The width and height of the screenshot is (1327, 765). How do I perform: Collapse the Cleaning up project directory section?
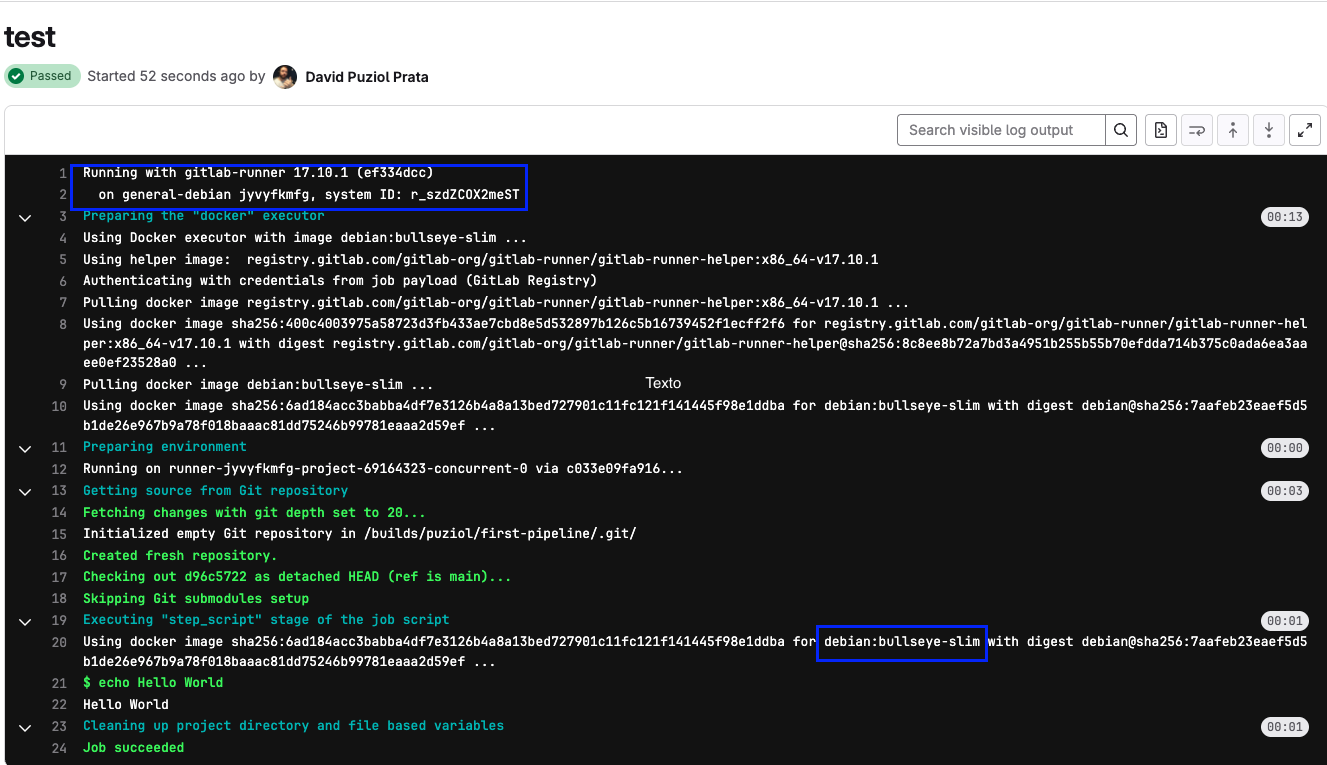25,727
